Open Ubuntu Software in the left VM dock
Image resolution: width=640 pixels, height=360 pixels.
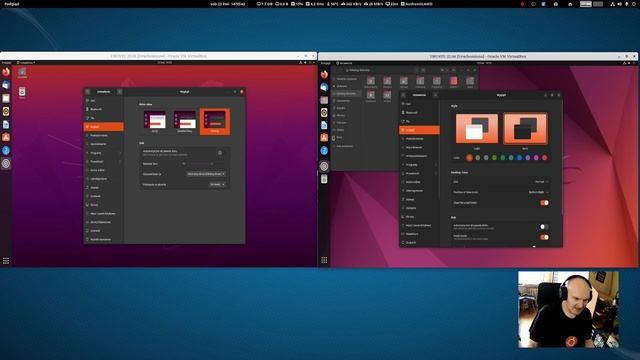6,137
